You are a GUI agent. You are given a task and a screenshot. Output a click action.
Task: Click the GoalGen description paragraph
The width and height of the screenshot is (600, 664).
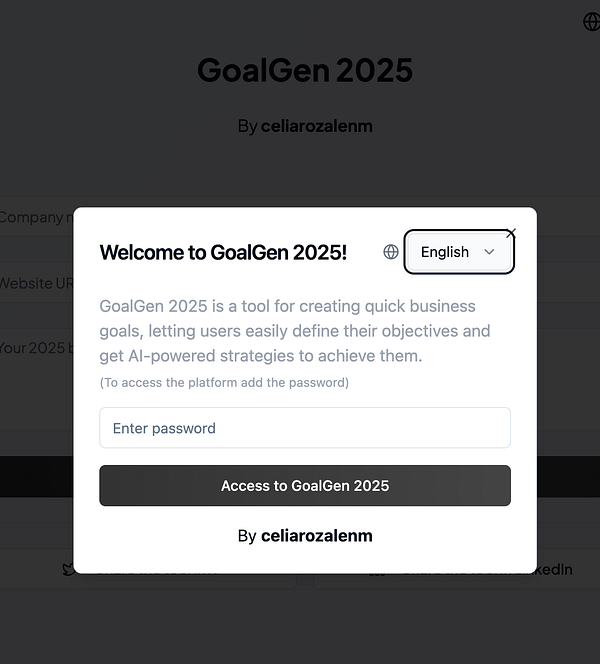pyautogui.click(x=295, y=331)
